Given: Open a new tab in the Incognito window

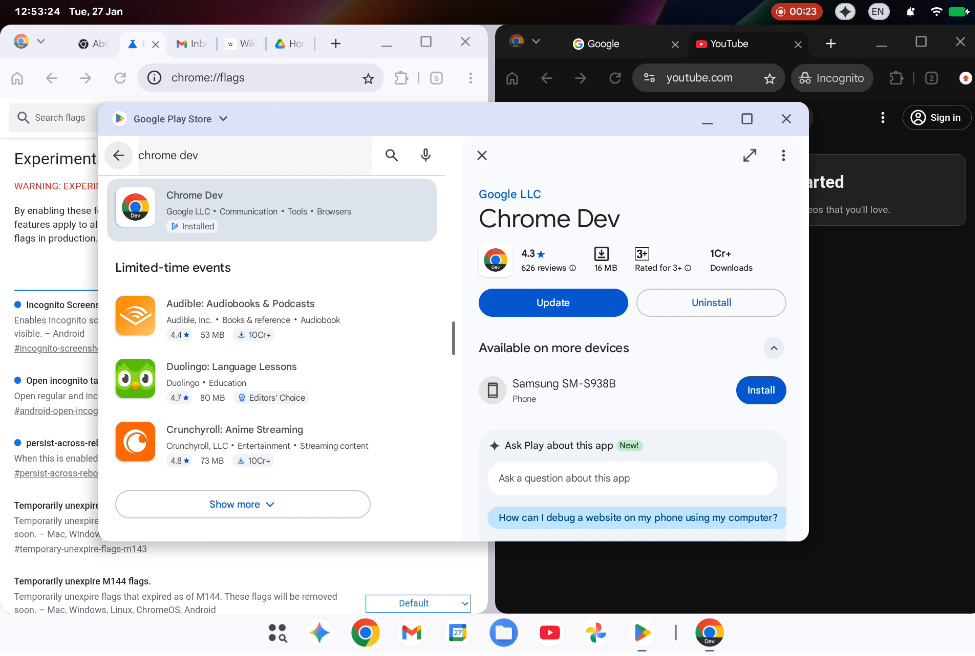Looking at the screenshot, I should point(831,44).
